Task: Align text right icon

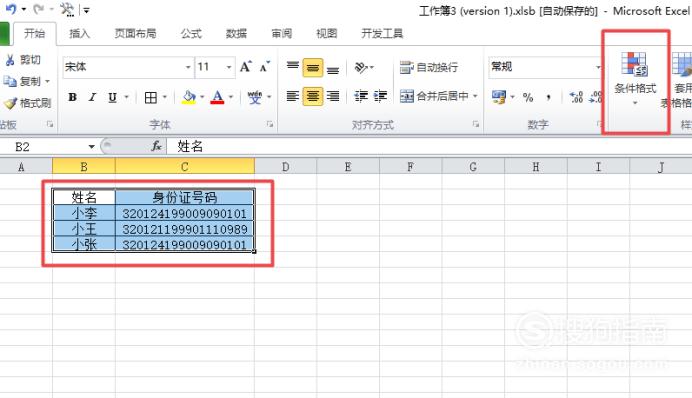Action: 333,96
